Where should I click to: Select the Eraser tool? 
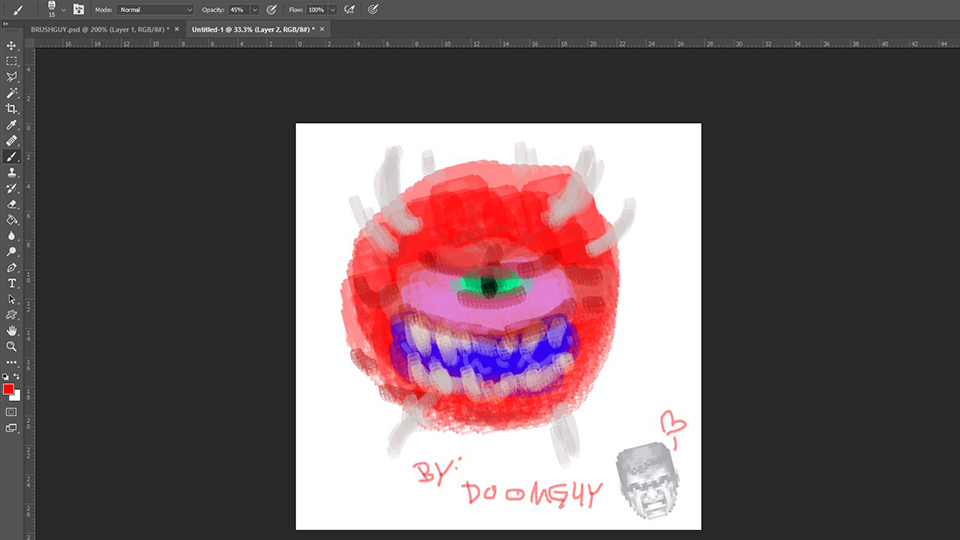[x=11, y=204]
